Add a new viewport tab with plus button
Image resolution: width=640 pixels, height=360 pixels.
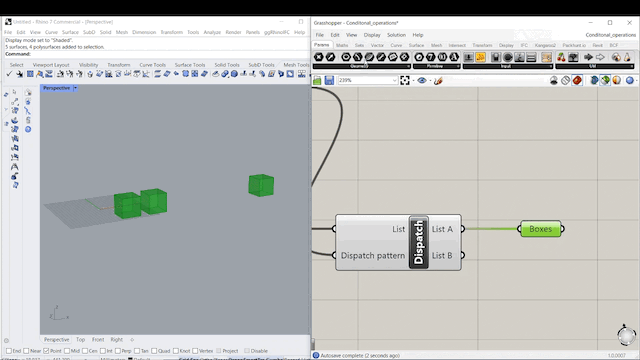tap(132, 340)
